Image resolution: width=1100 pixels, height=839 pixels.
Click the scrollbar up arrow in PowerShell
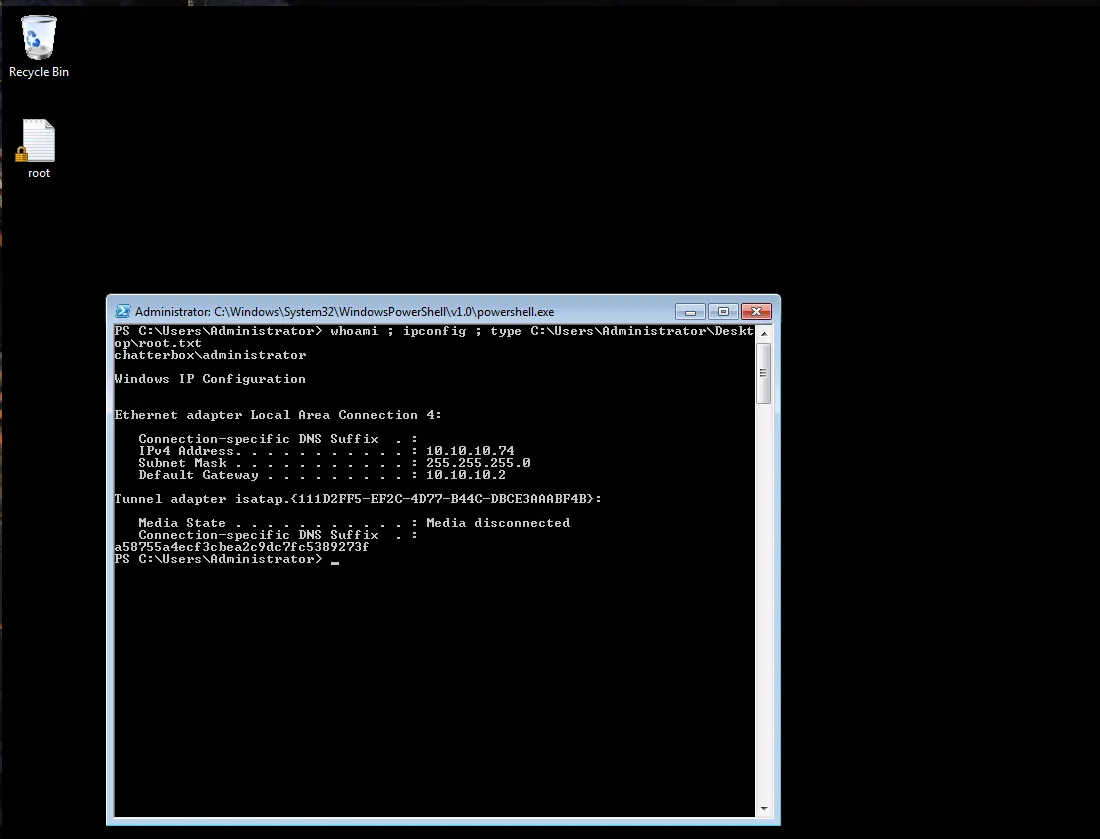[x=764, y=332]
